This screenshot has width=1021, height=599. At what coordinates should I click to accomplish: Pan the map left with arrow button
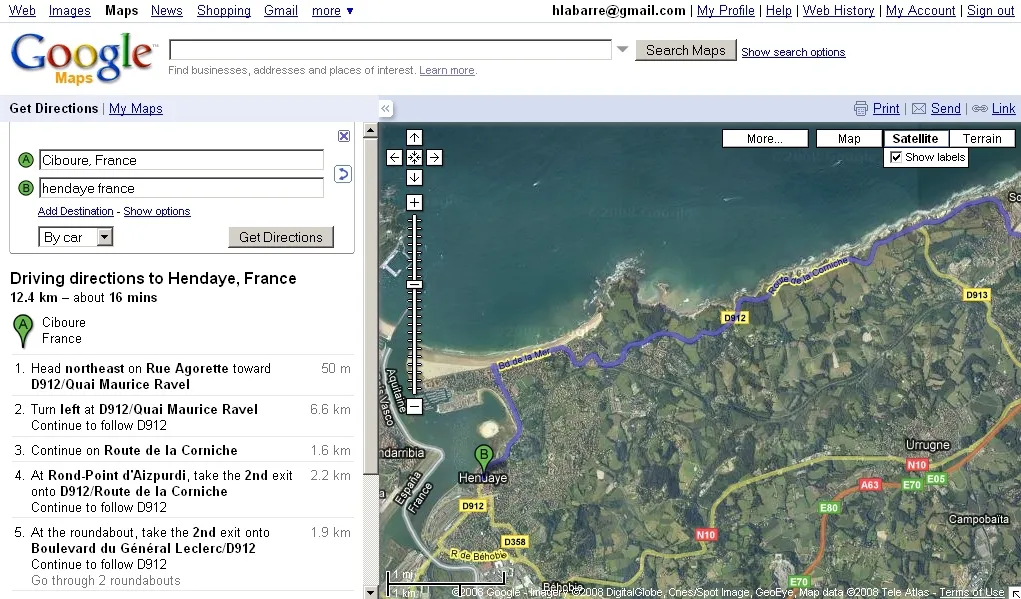tap(394, 158)
